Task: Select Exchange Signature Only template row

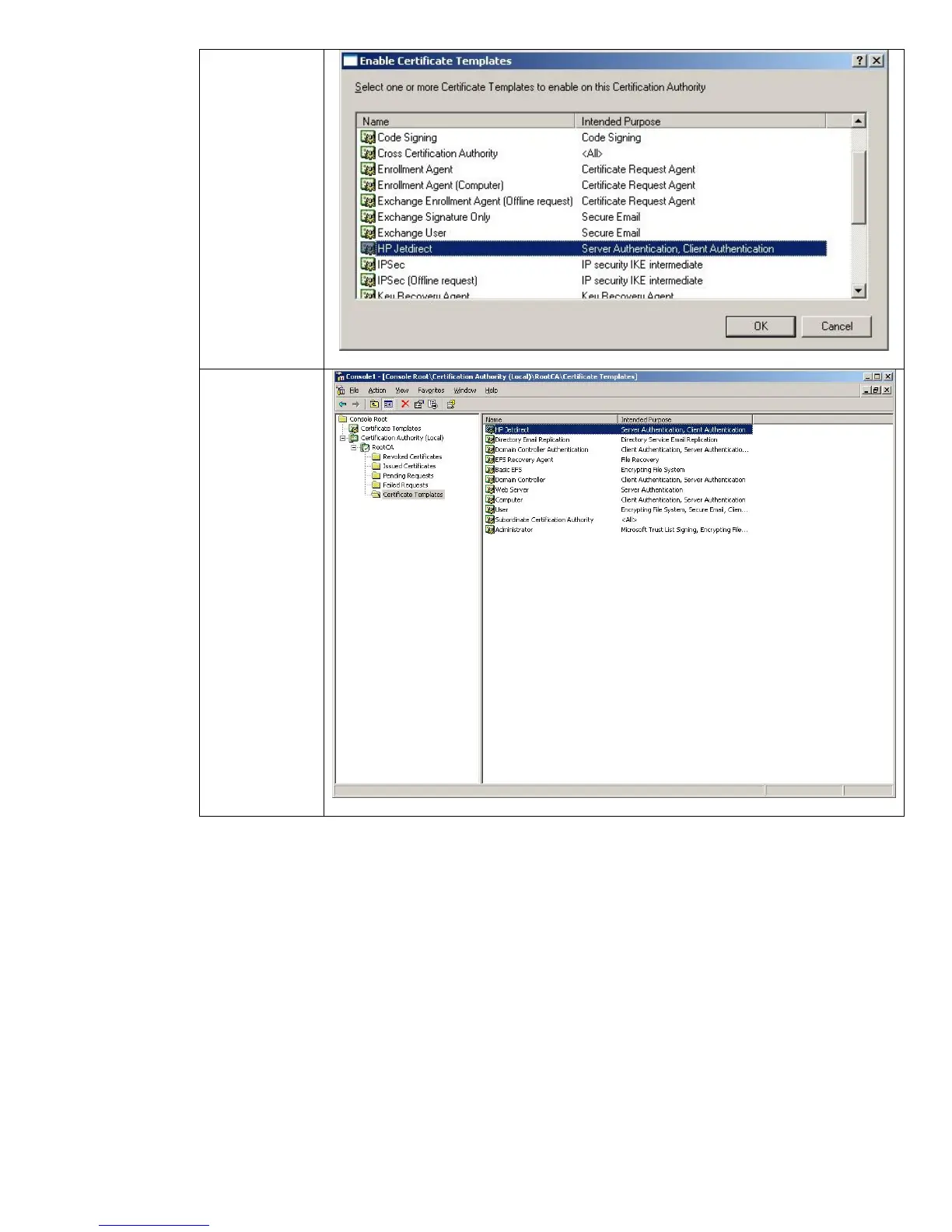Action: (x=593, y=217)
